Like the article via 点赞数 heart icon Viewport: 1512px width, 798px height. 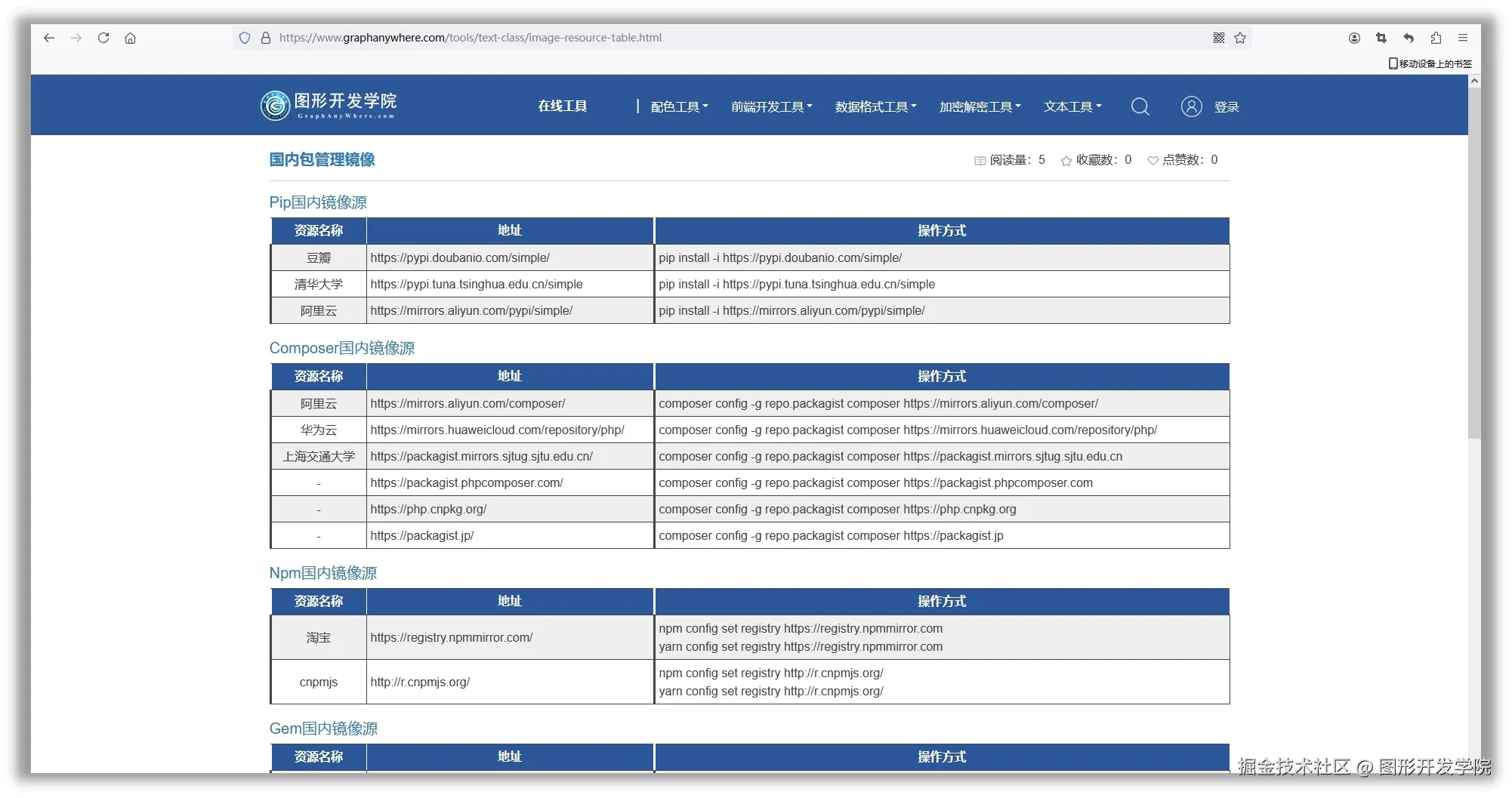pyautogui.click(x=1153, y=160)
